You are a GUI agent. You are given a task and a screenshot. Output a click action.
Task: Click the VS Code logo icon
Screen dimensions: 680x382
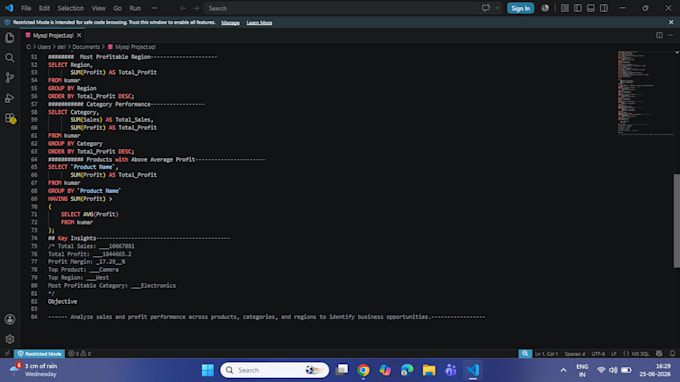point(9,8)
